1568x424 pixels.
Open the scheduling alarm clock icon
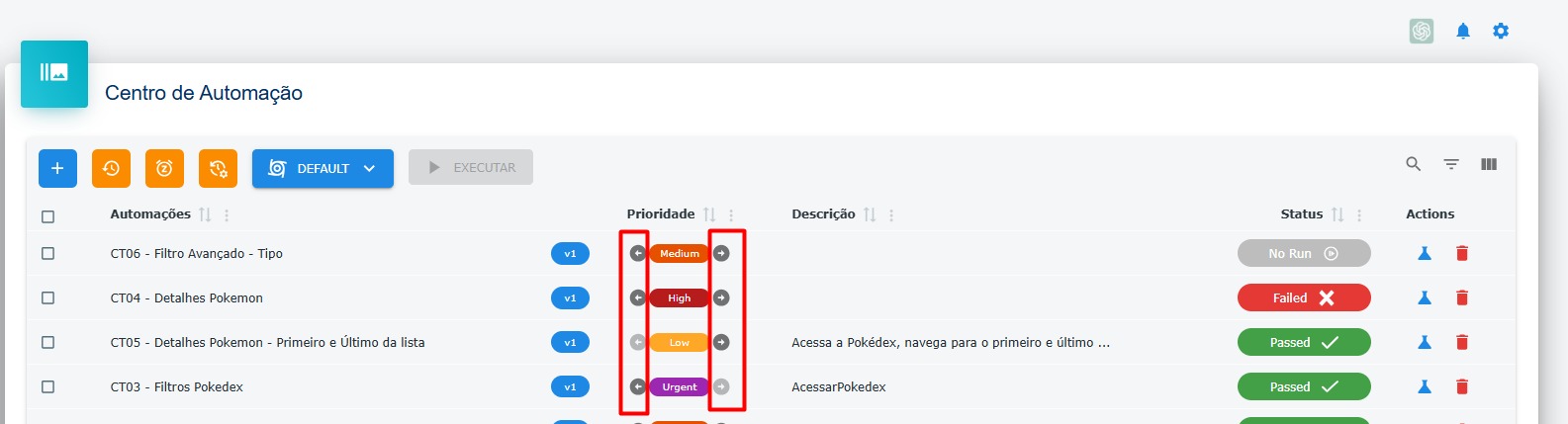tap(164, 168)
